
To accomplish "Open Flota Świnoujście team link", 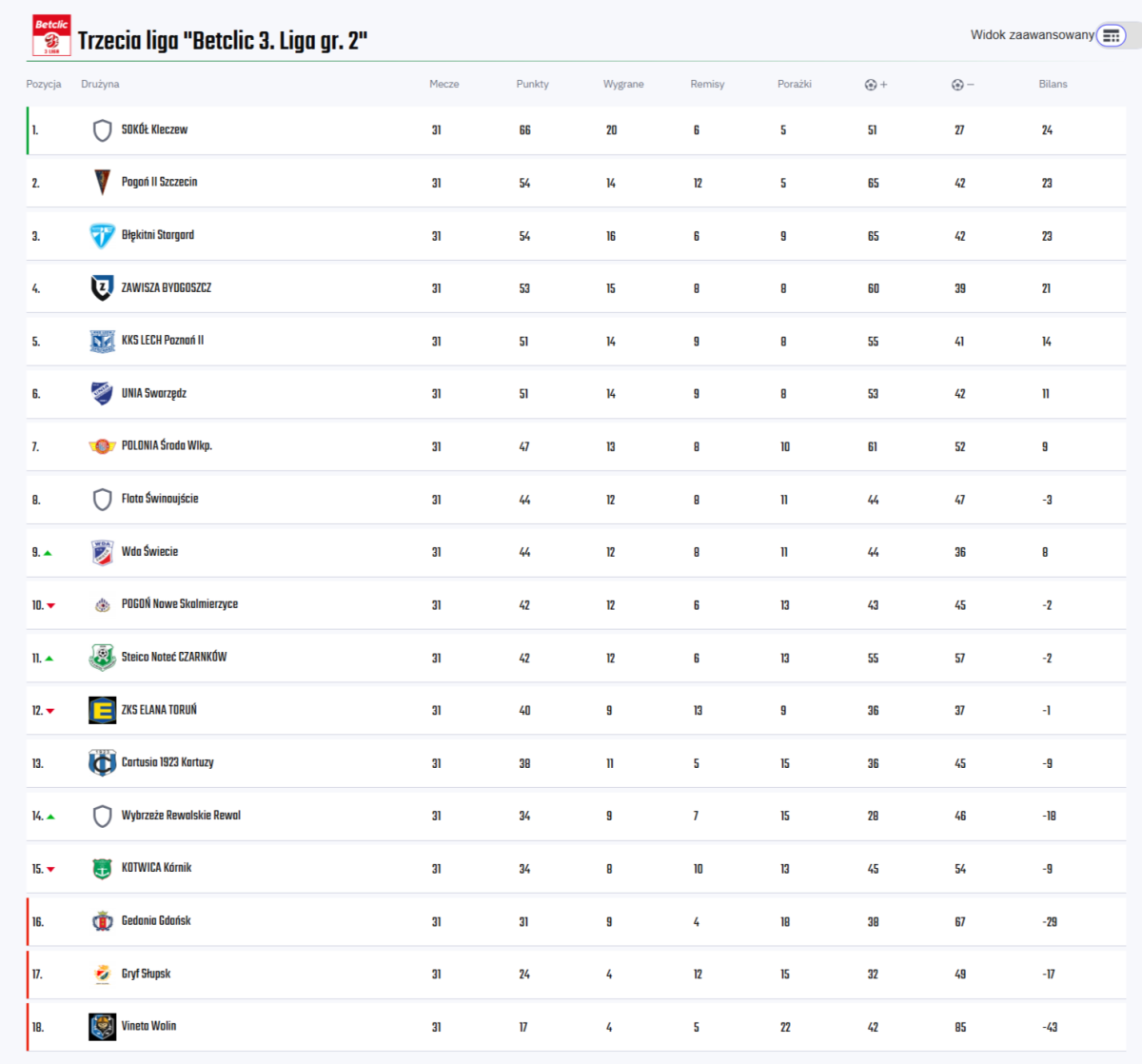I will 160,499.
